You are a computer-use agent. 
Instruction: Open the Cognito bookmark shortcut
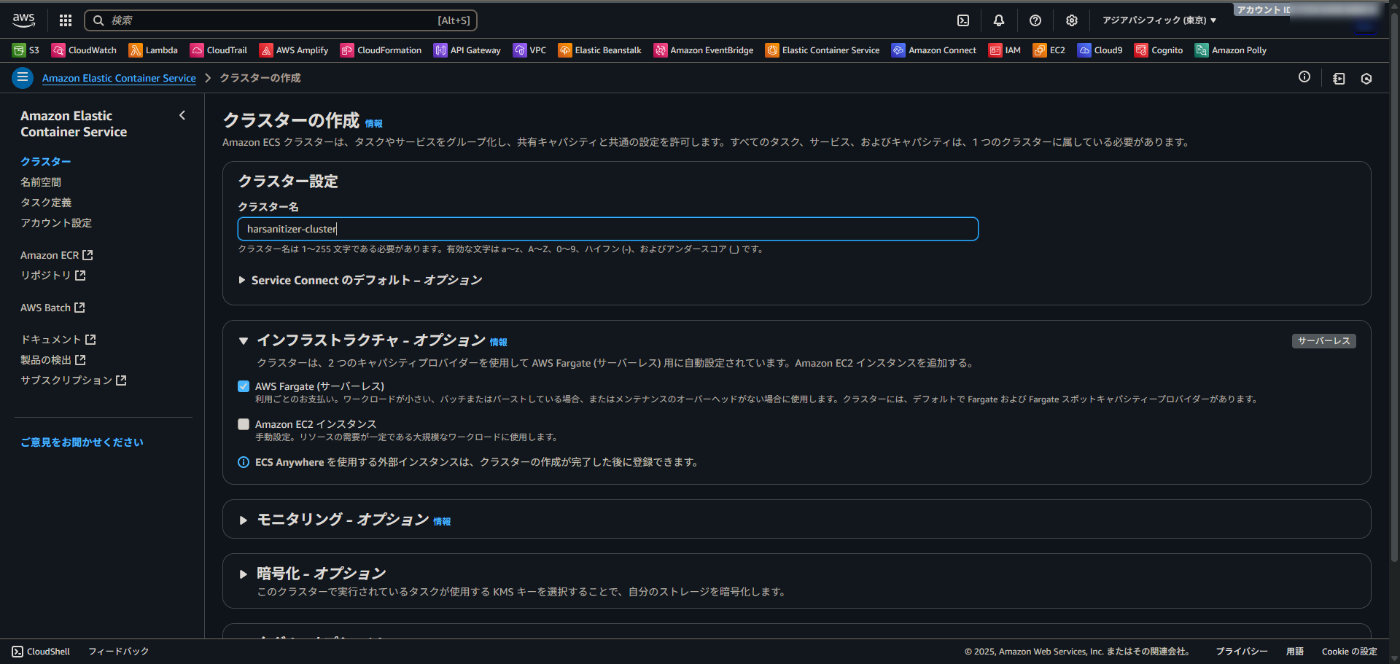pos(1159,50)
